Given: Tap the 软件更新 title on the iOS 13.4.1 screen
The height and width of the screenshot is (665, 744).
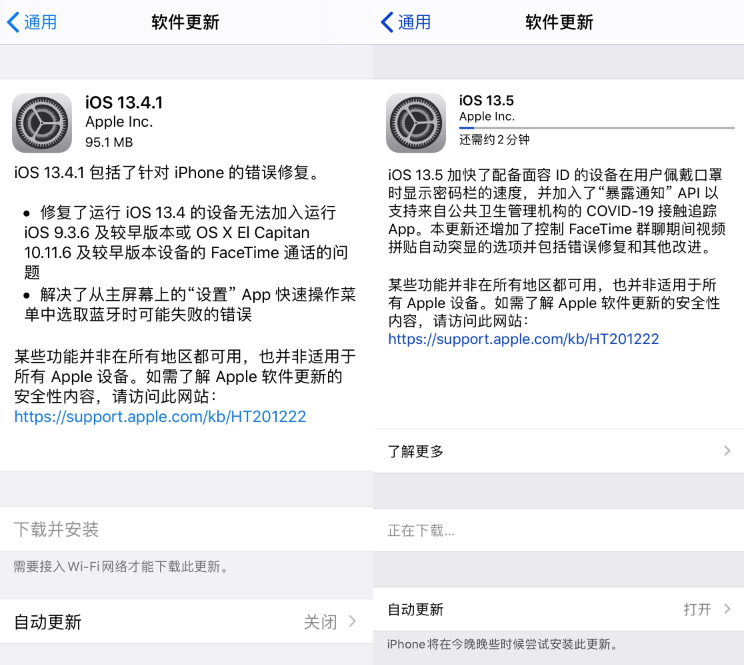Looking at the screenshot, I should coord(186,22).
